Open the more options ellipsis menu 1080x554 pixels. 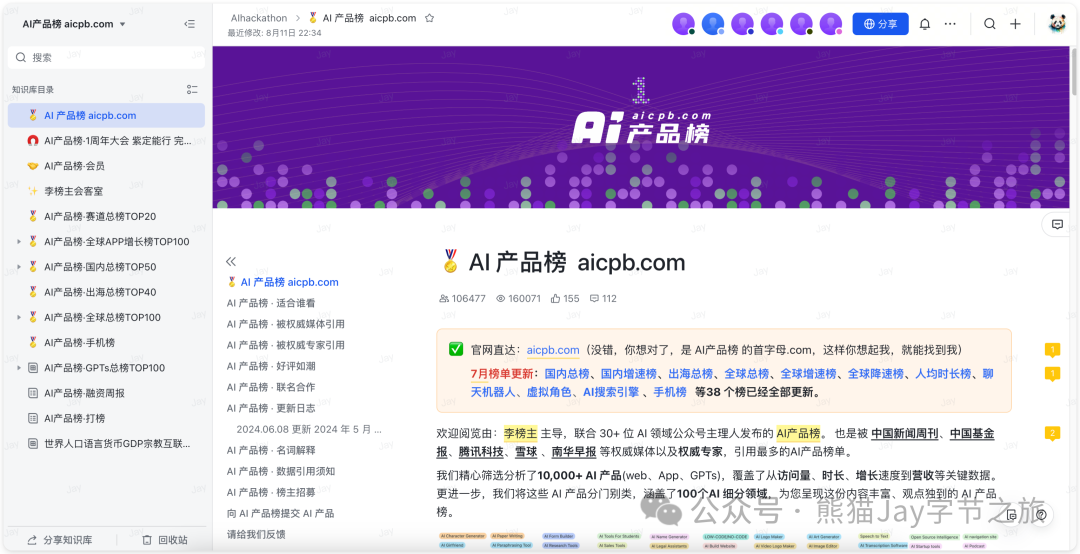[951, 24]
